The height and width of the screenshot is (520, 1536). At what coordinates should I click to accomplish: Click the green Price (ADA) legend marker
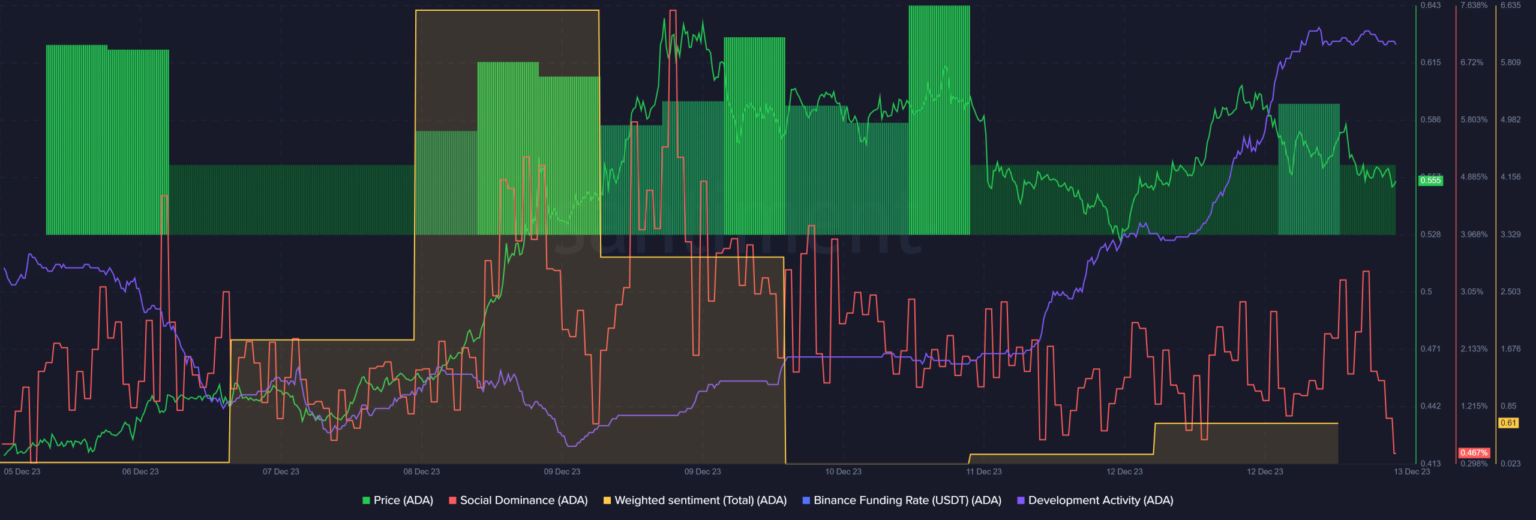[x=365, y=500]
